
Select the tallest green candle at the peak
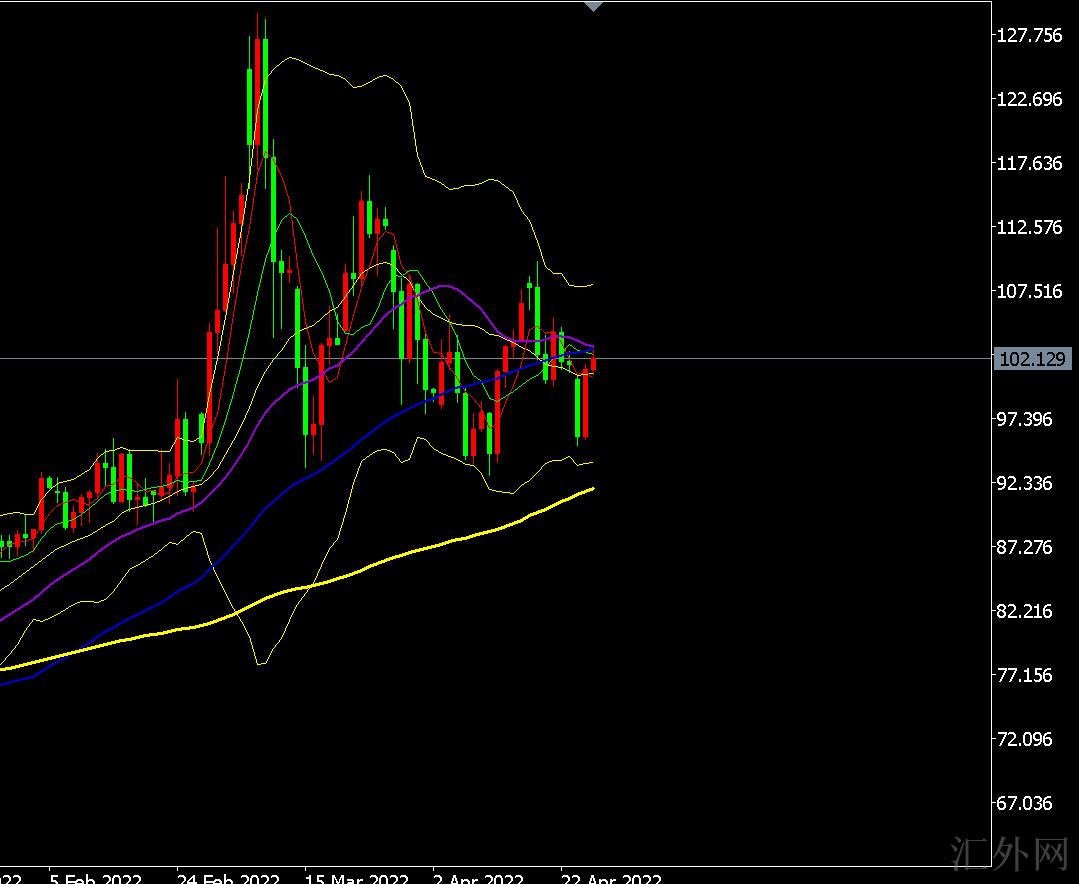tap(249, 106)
